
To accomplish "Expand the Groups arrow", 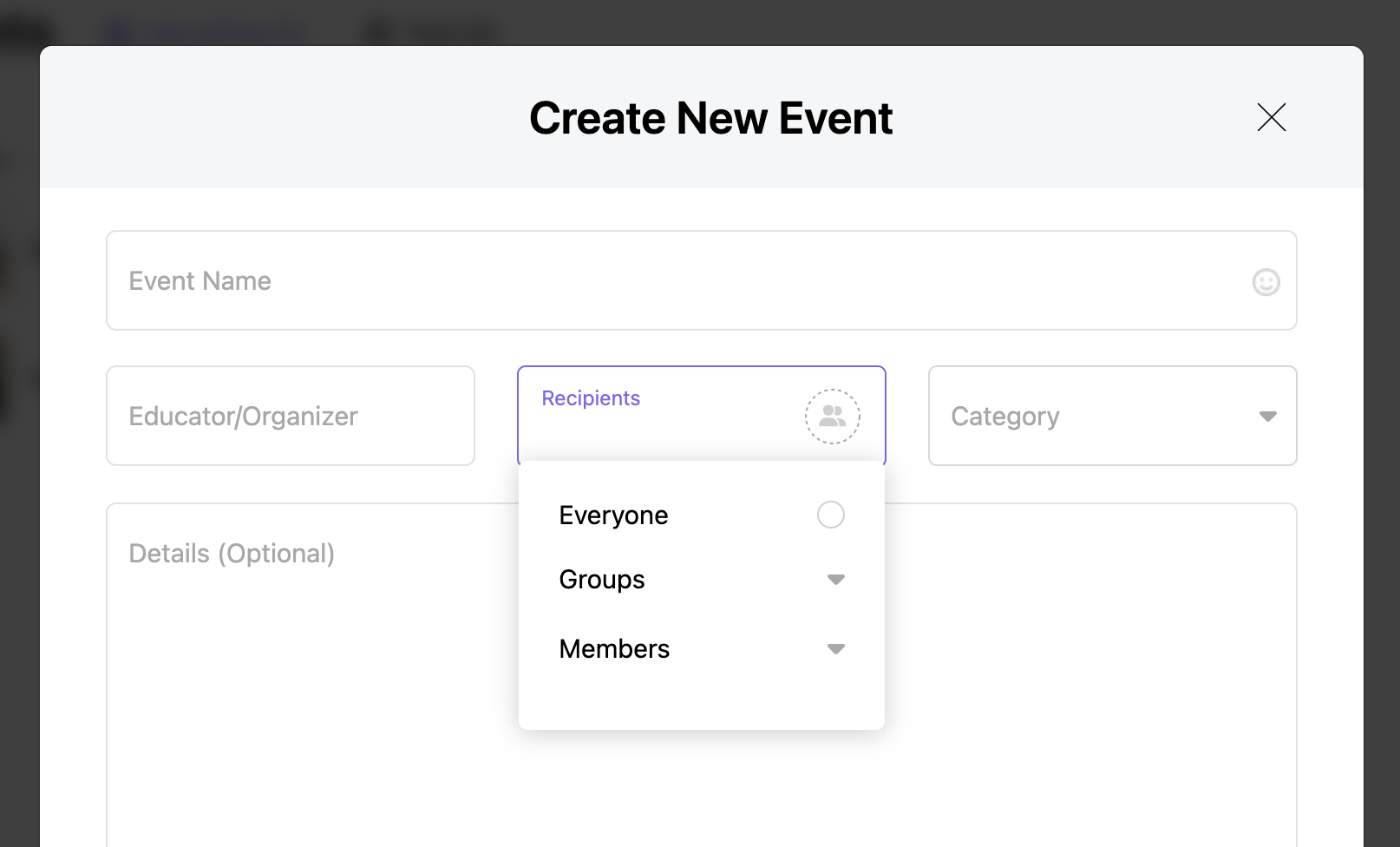I will point(835,580).
